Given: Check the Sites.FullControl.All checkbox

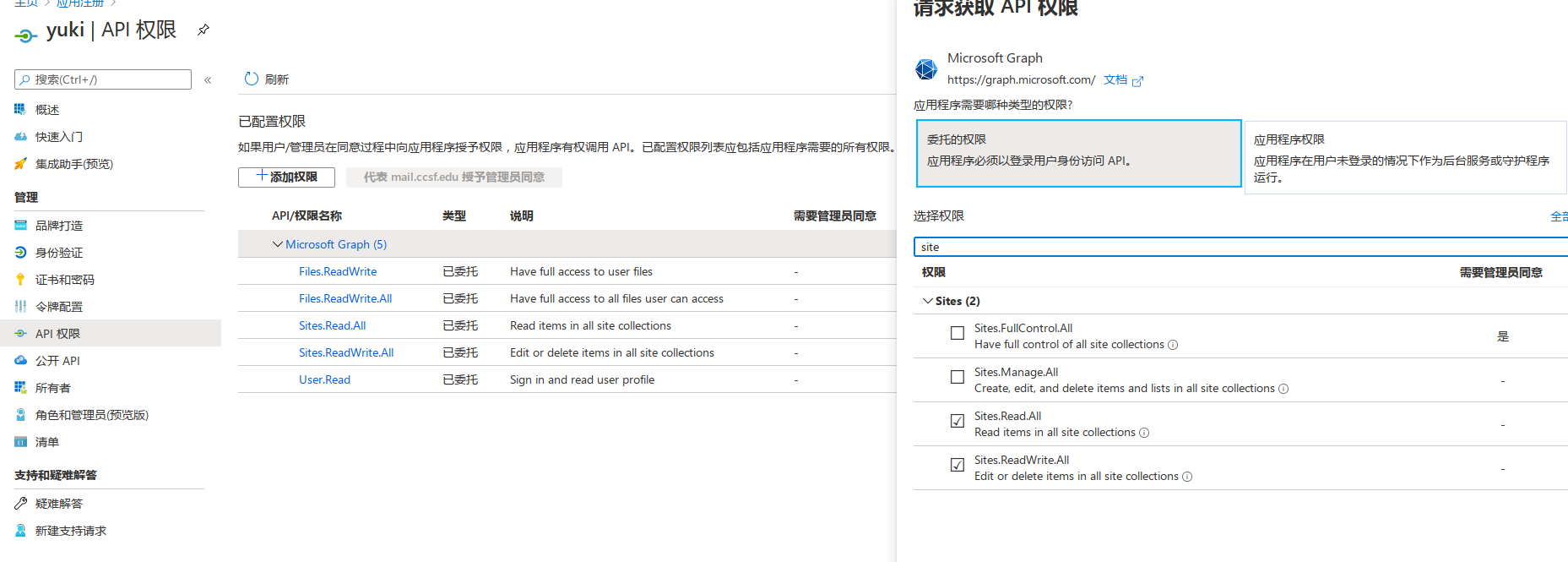Looking at the screenshot, I should coord(958,333).
